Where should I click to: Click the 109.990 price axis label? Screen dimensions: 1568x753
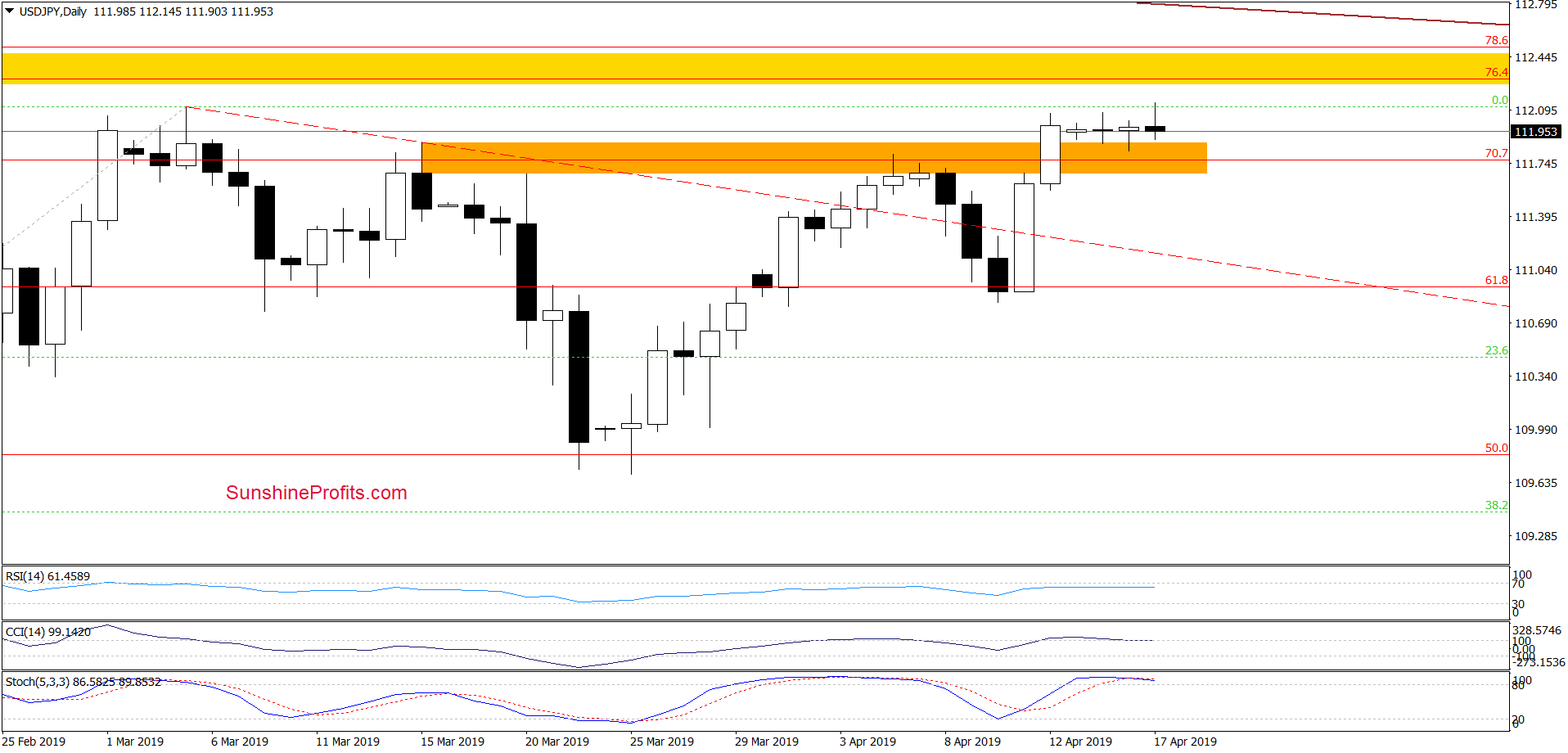click(1536, 430)
